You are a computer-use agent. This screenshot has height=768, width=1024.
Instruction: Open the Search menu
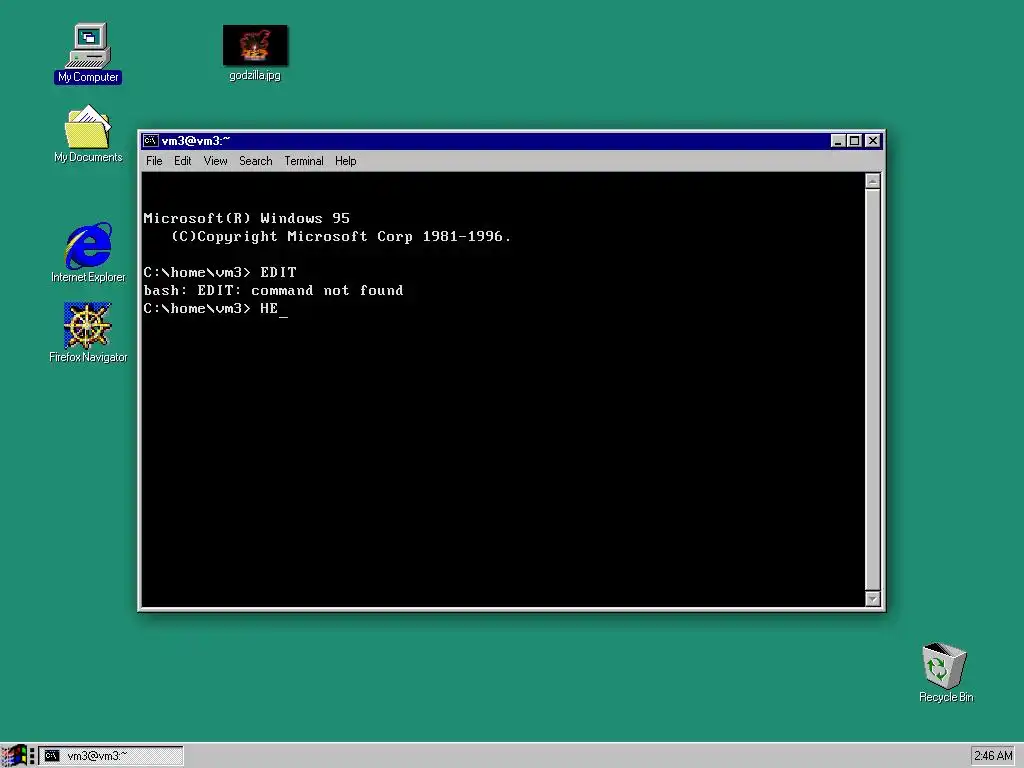(x=255, y=161)
